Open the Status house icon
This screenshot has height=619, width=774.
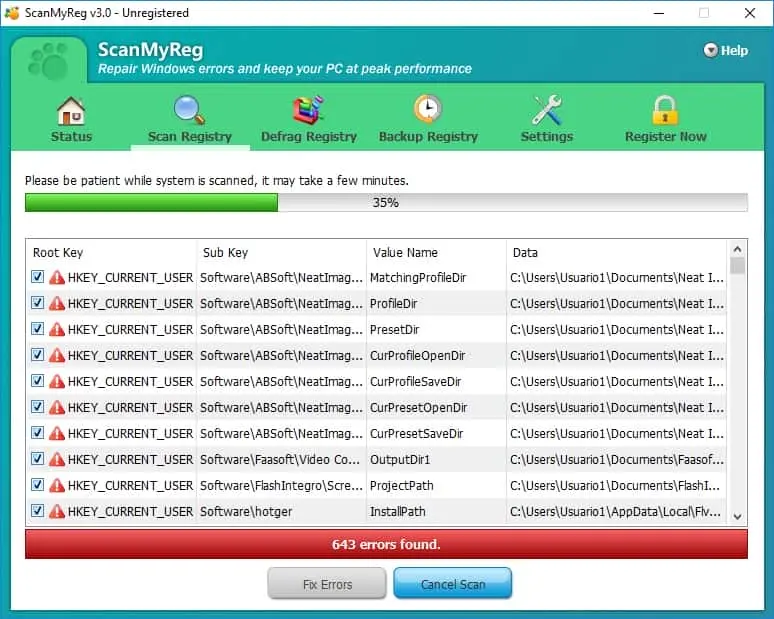click(71, 111)
